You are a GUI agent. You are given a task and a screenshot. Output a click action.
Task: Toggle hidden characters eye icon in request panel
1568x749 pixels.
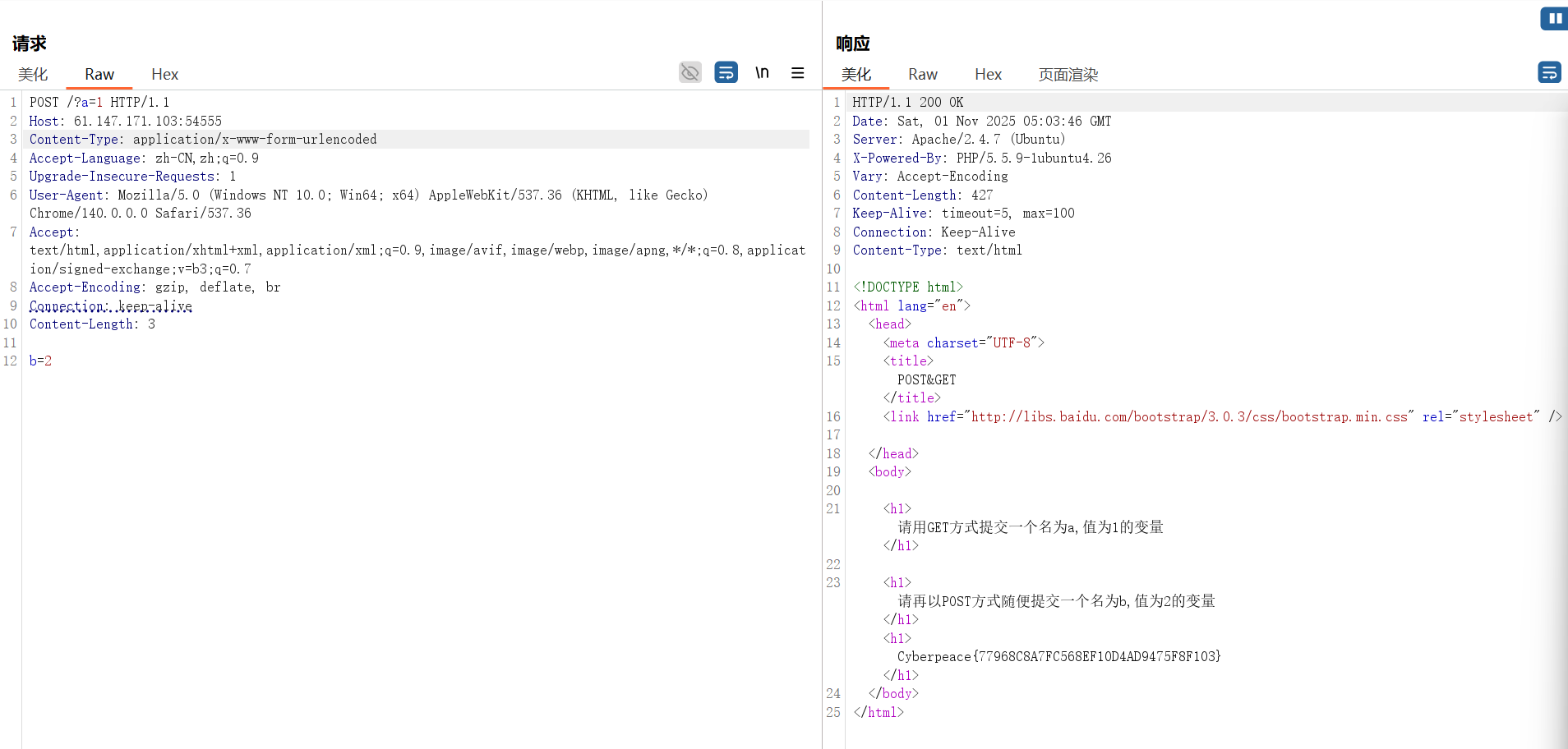coord(690,73)
